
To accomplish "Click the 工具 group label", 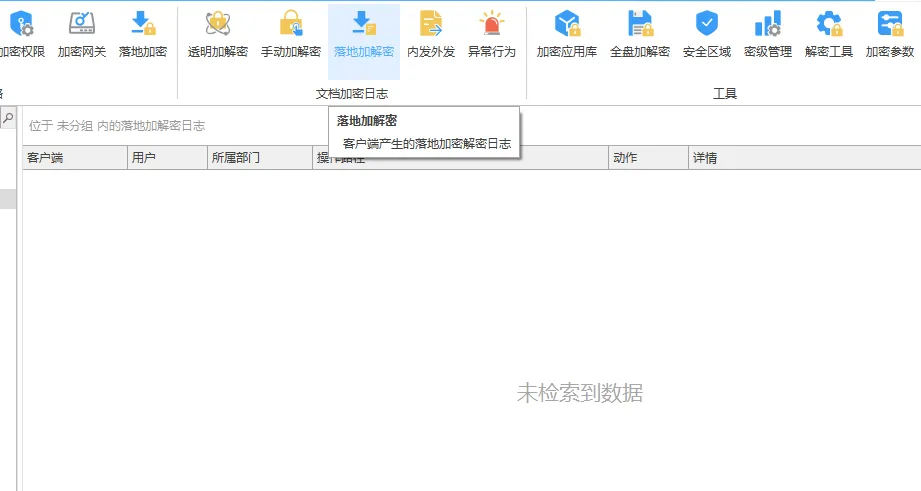I will 725,93.
